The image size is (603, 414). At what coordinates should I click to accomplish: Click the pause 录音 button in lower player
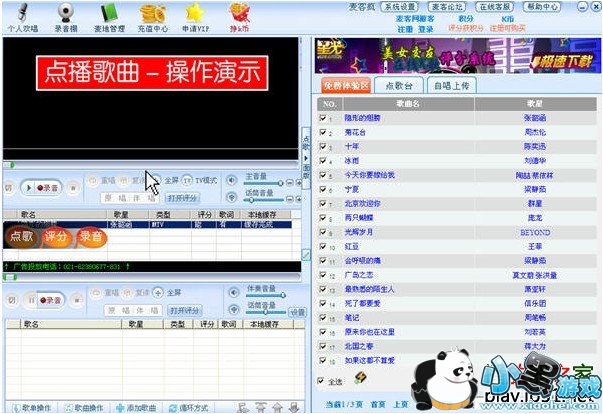[x=44, y=300]
